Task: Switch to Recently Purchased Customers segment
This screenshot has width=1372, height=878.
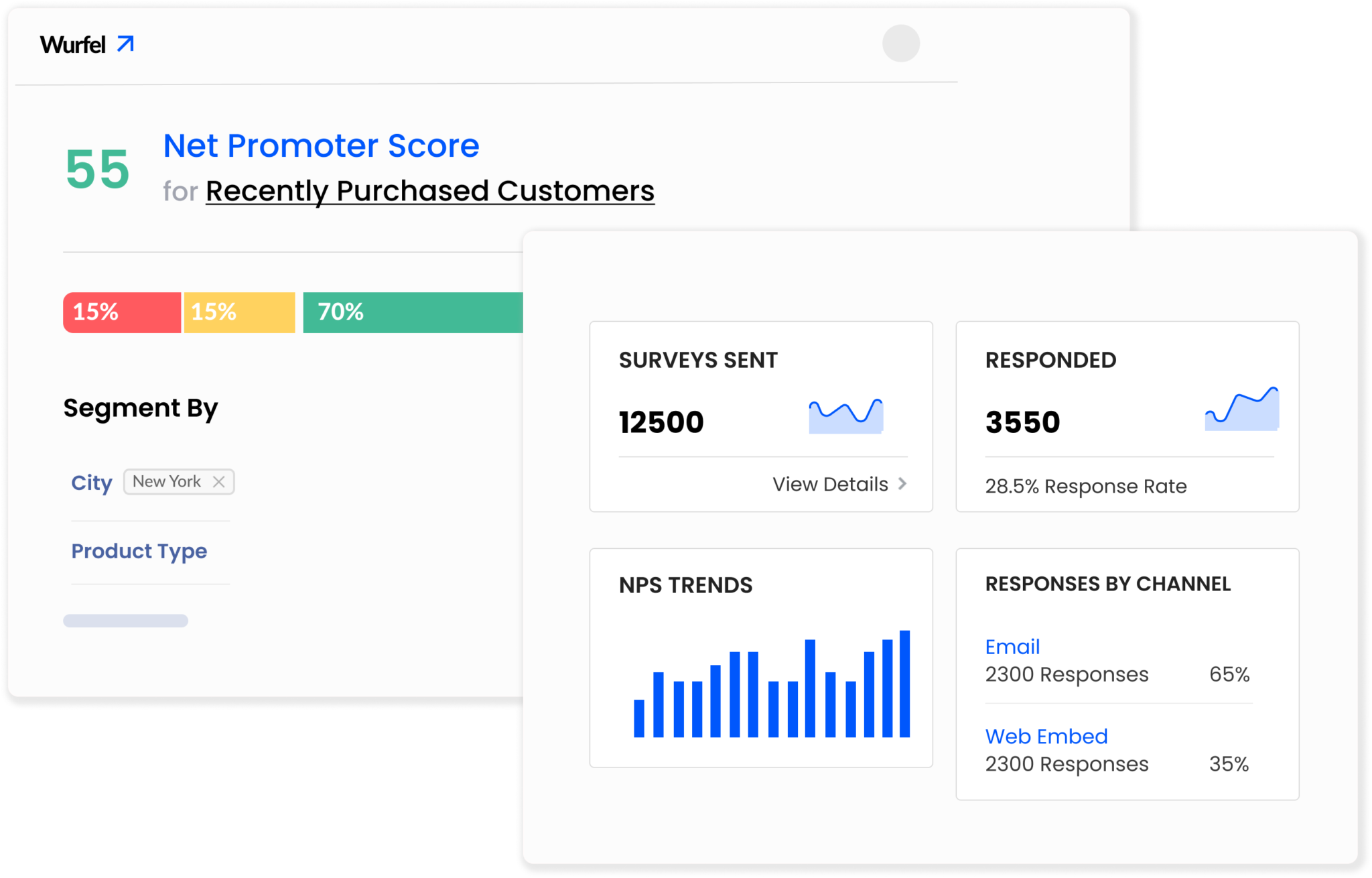Action: 429,190
